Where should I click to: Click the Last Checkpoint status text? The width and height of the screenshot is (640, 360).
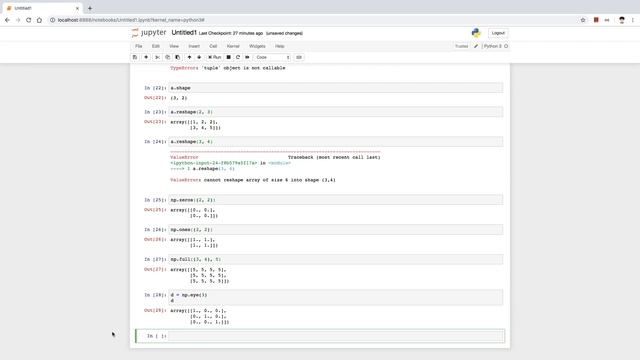point(231,33)
